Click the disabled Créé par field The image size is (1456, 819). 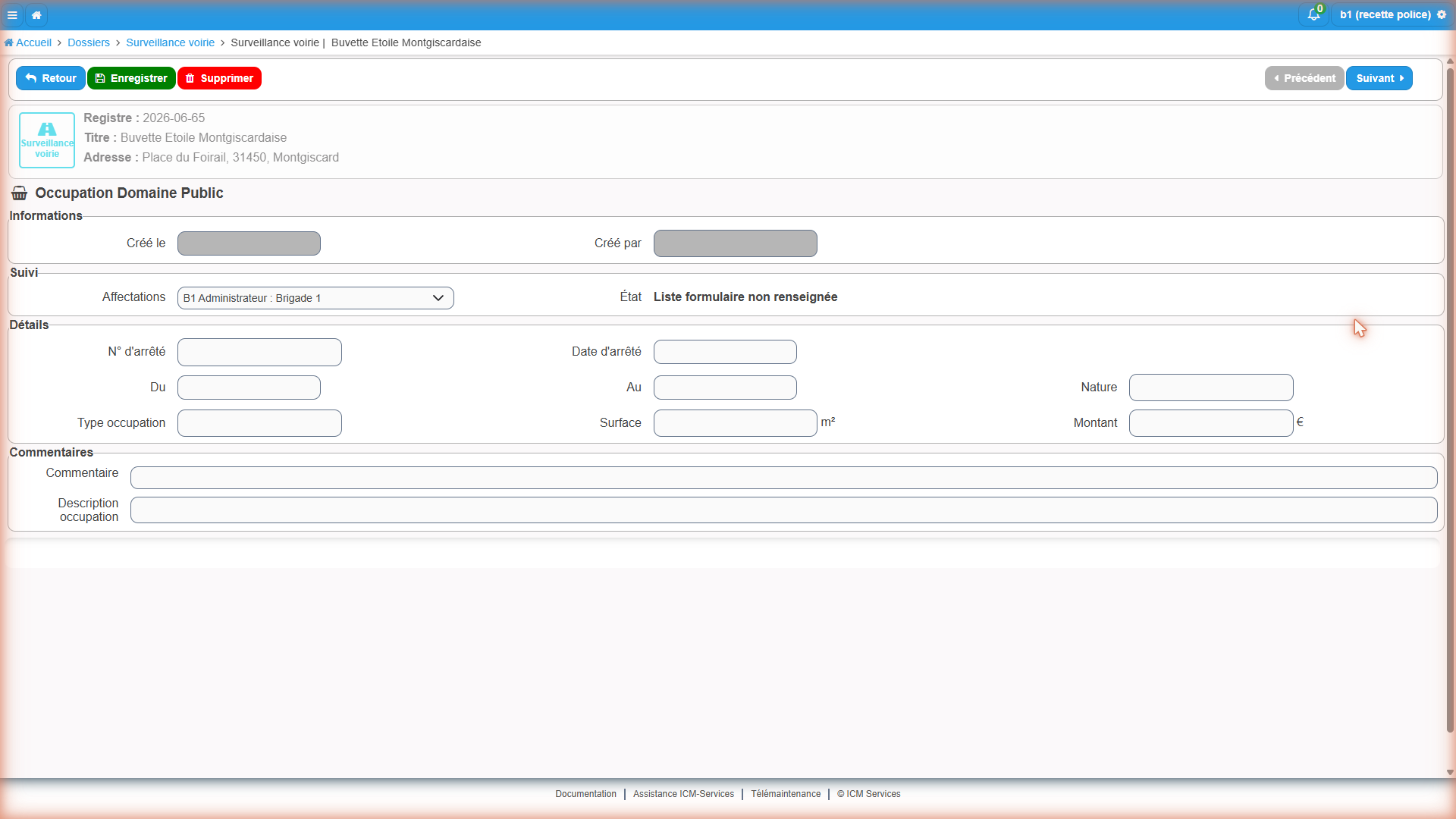click(736, 243)
